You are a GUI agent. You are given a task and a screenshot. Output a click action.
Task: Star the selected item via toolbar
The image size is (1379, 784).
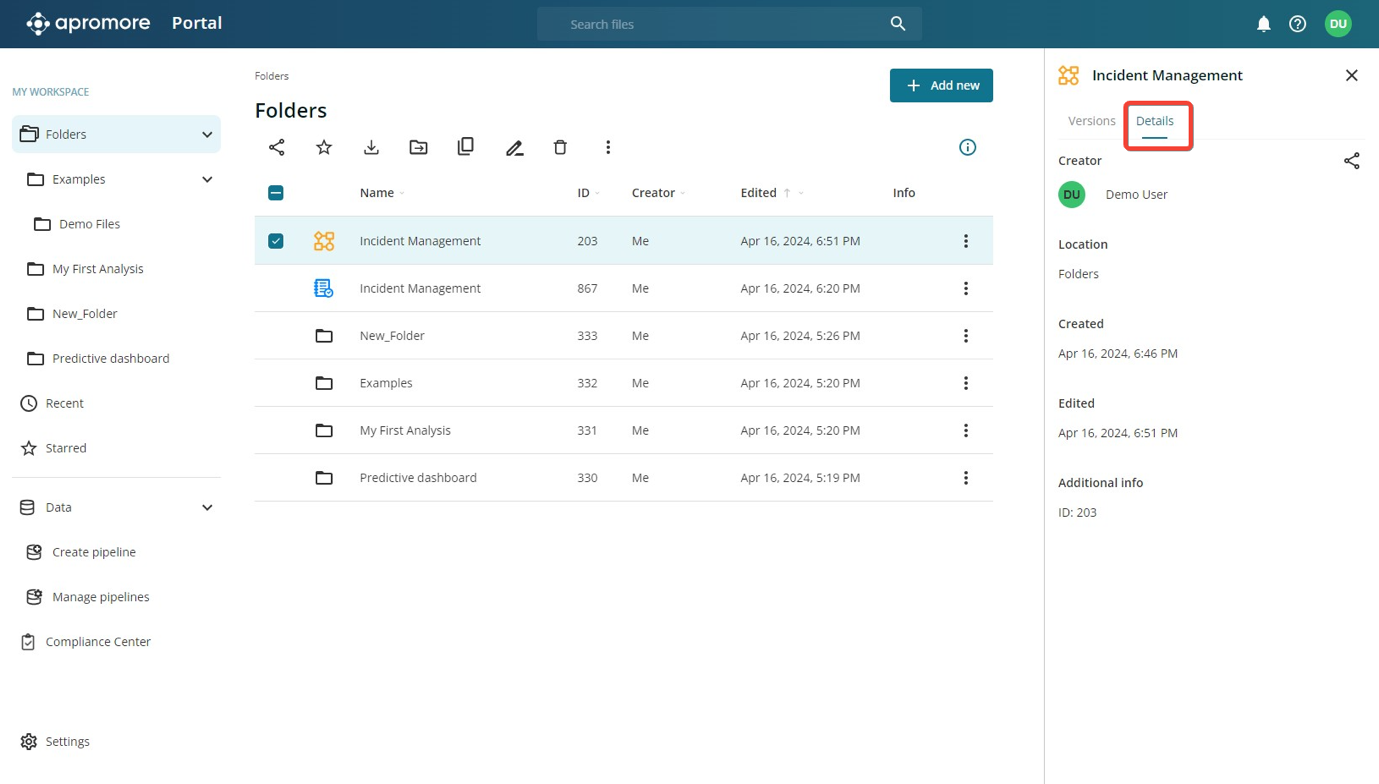[x=324, y=147]
